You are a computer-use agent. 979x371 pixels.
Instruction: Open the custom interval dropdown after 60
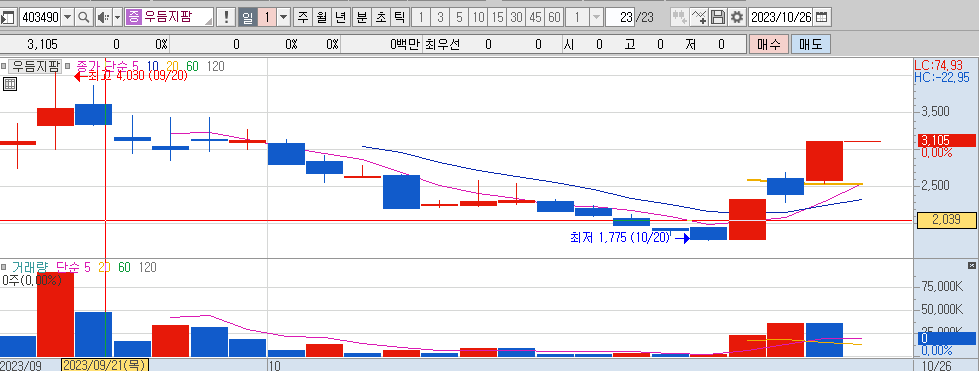tap(596, 17)
